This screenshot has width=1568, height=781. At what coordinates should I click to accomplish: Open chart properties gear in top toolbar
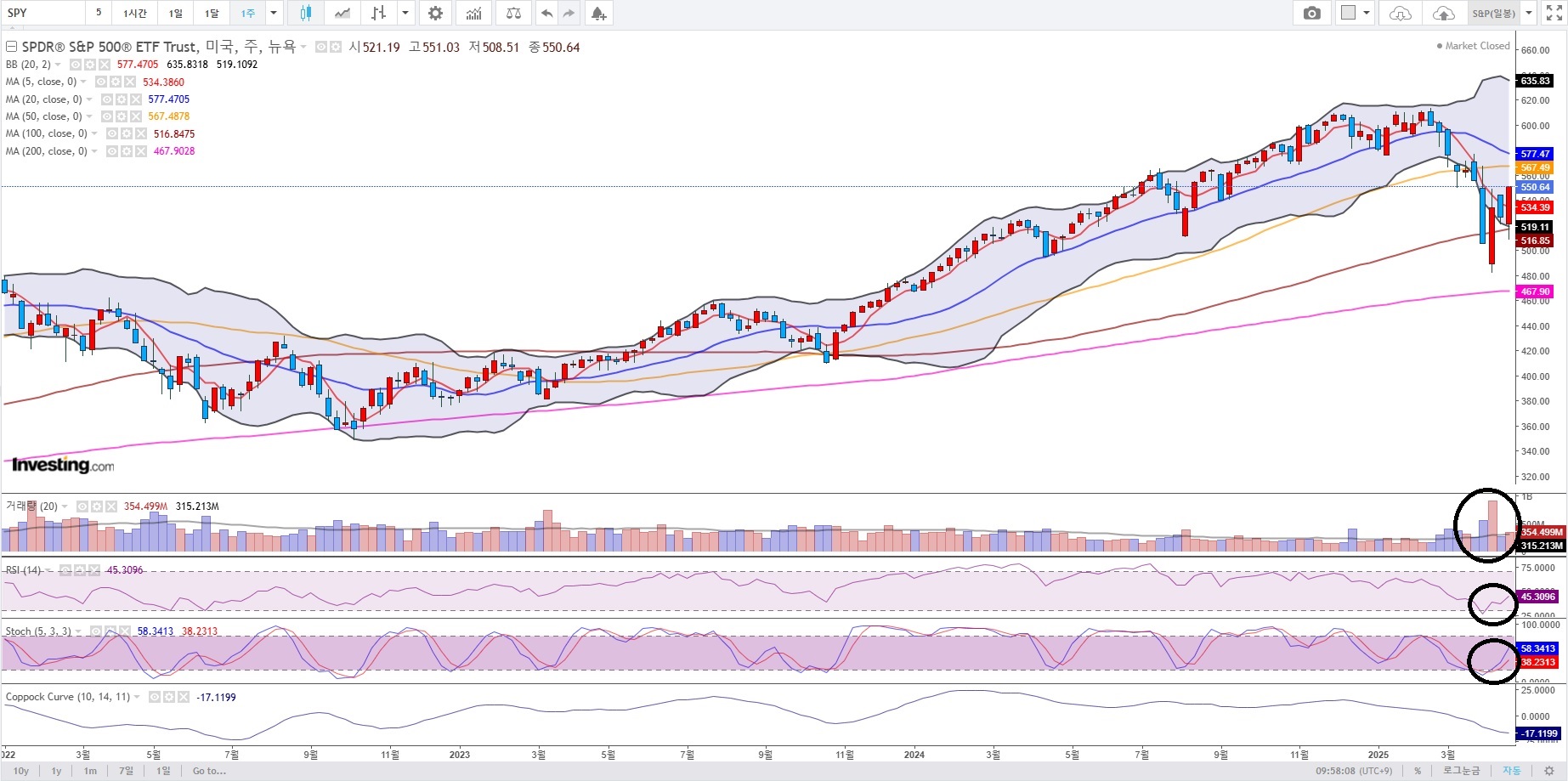[x=435, y=13]
